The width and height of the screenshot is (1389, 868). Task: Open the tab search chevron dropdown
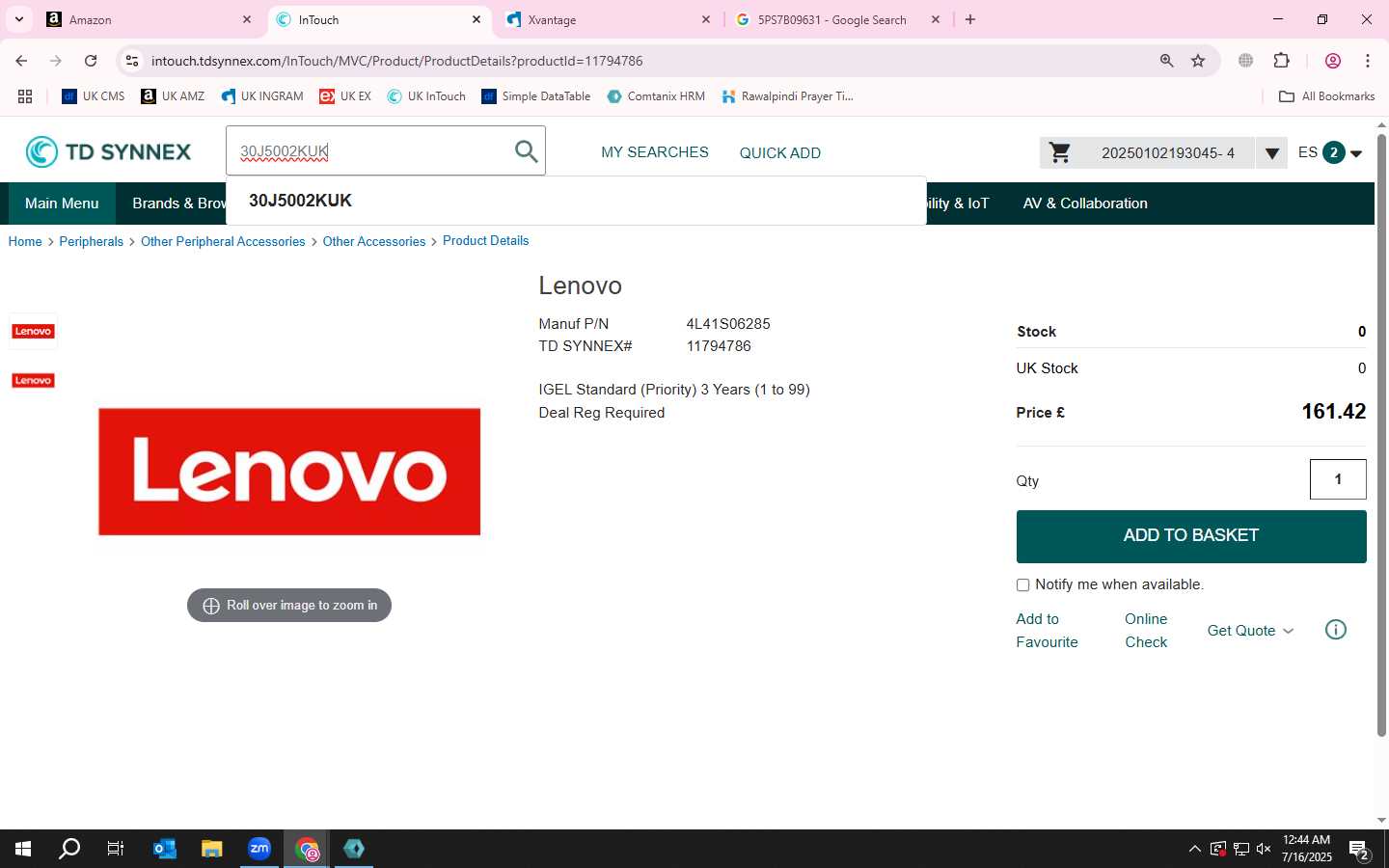coord(18,19)
